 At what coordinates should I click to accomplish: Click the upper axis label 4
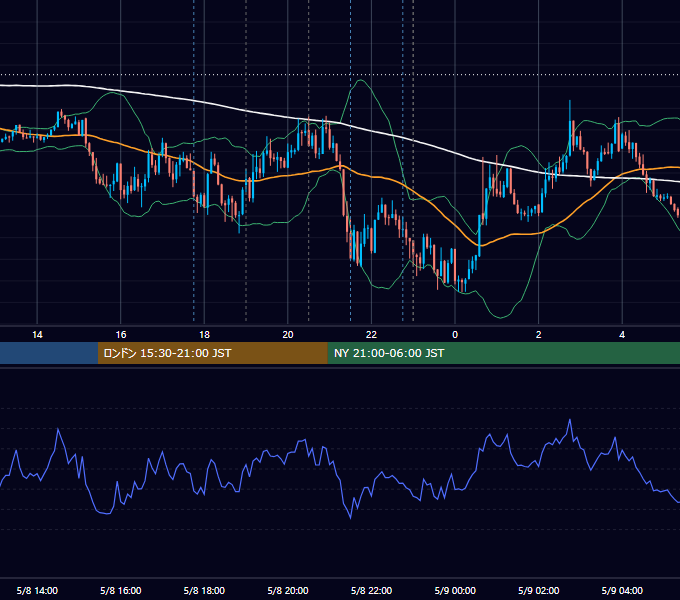tap(622, 335)
